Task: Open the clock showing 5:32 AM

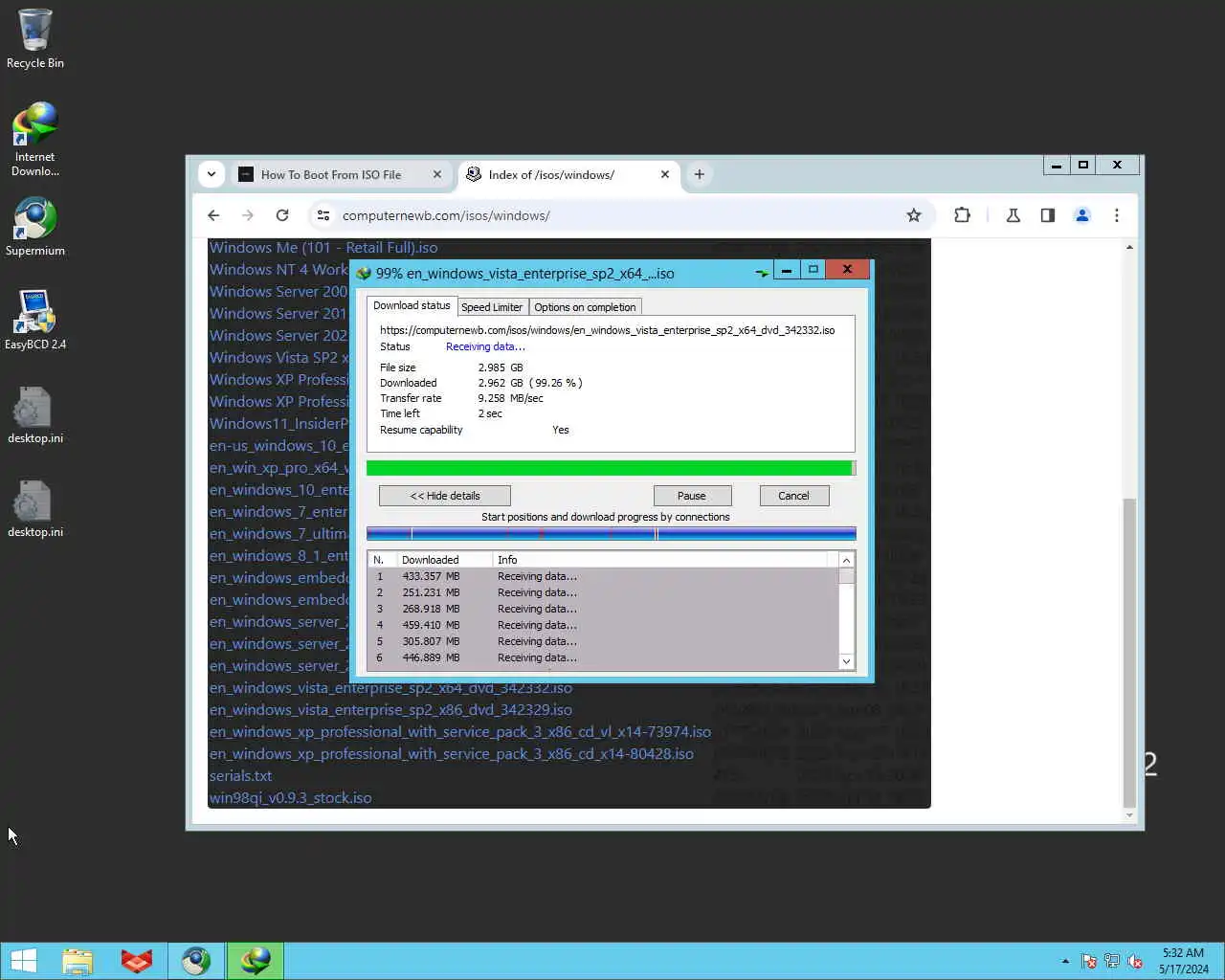Action: (x=1184, y=961)
